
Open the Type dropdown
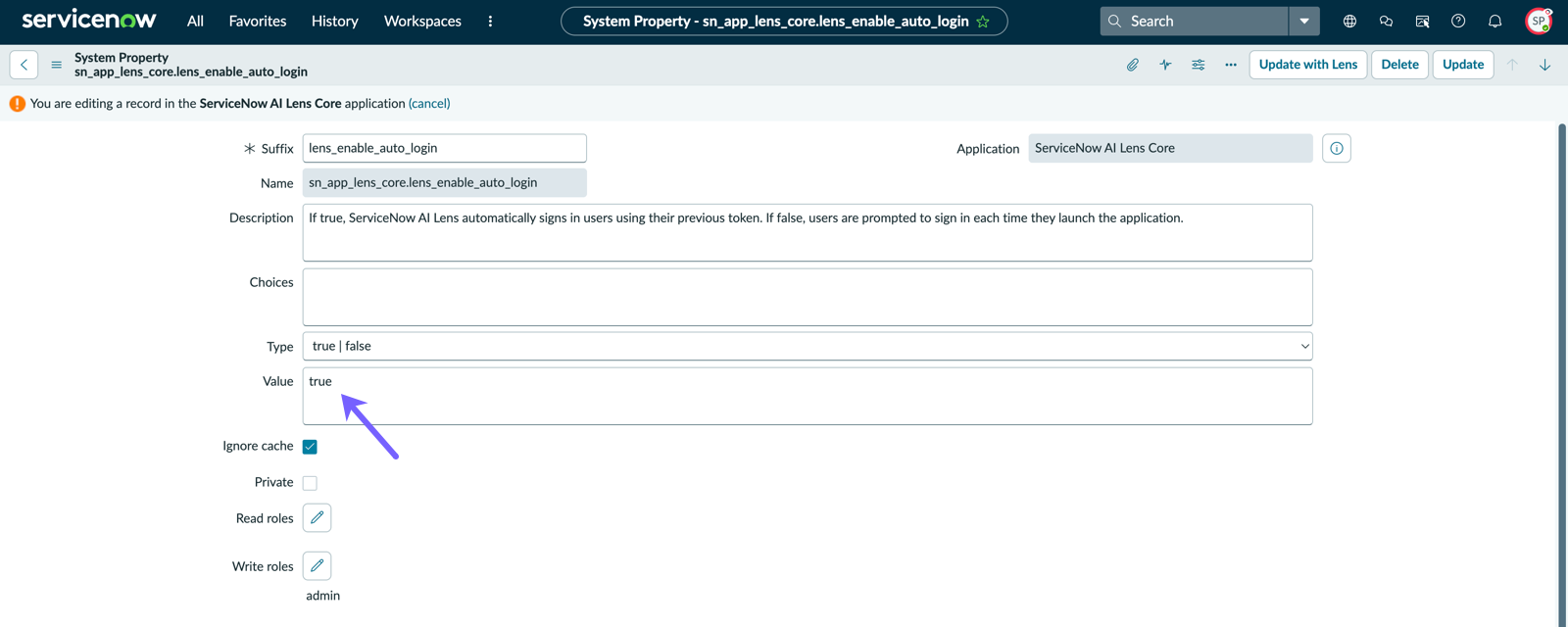808,346
